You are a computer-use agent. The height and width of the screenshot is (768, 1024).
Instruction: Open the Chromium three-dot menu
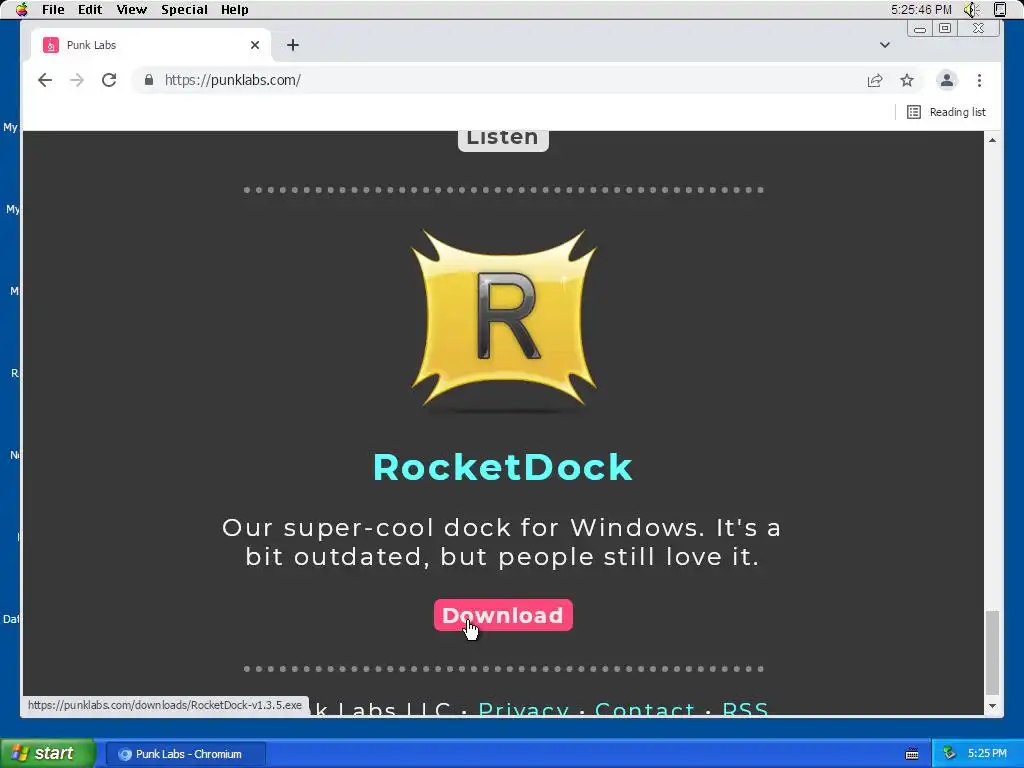pyautogui.click(x=979, y=80)
